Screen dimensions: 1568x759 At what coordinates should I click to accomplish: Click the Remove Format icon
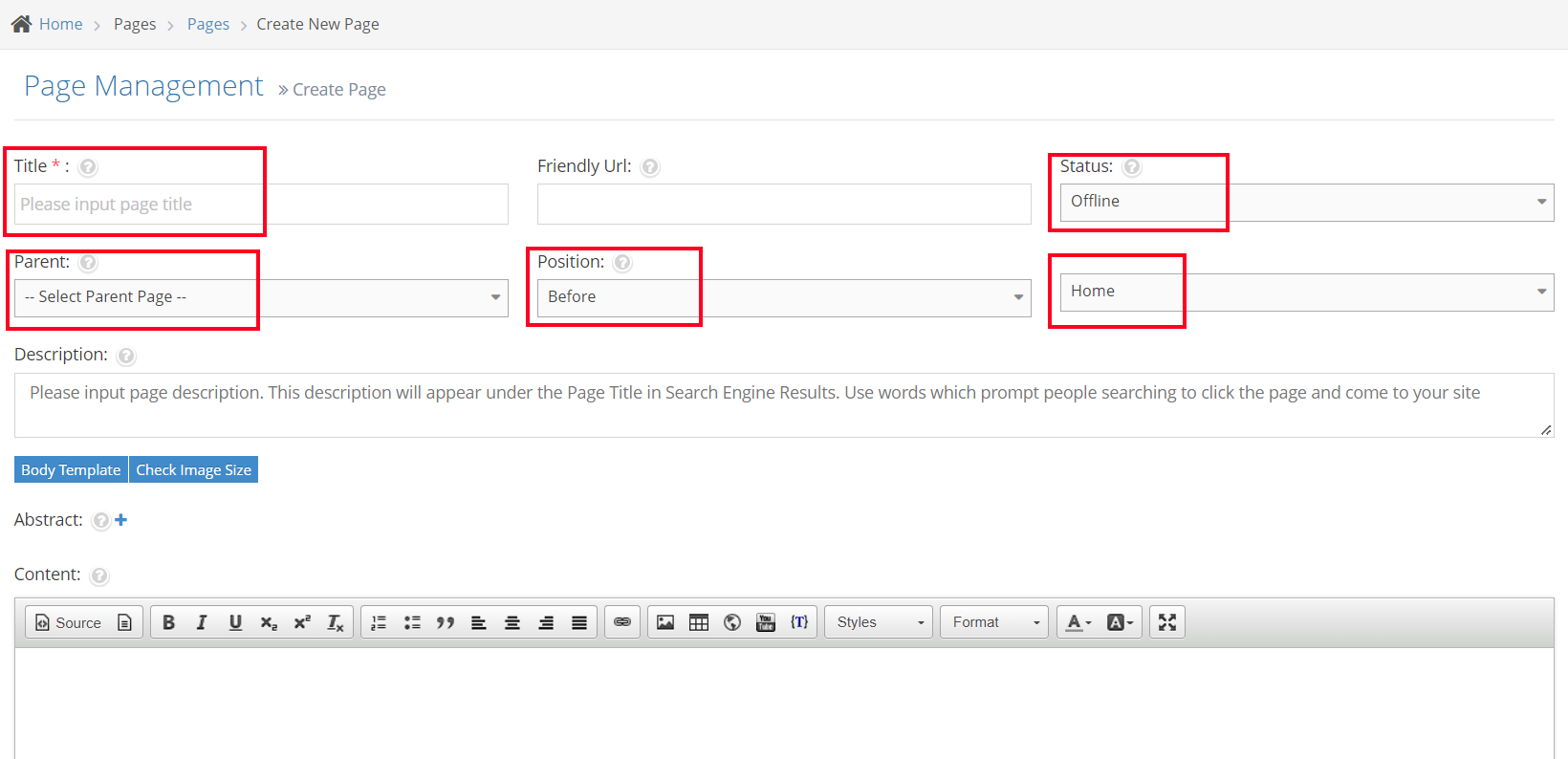pyautogui.click(x=336, y=622)
